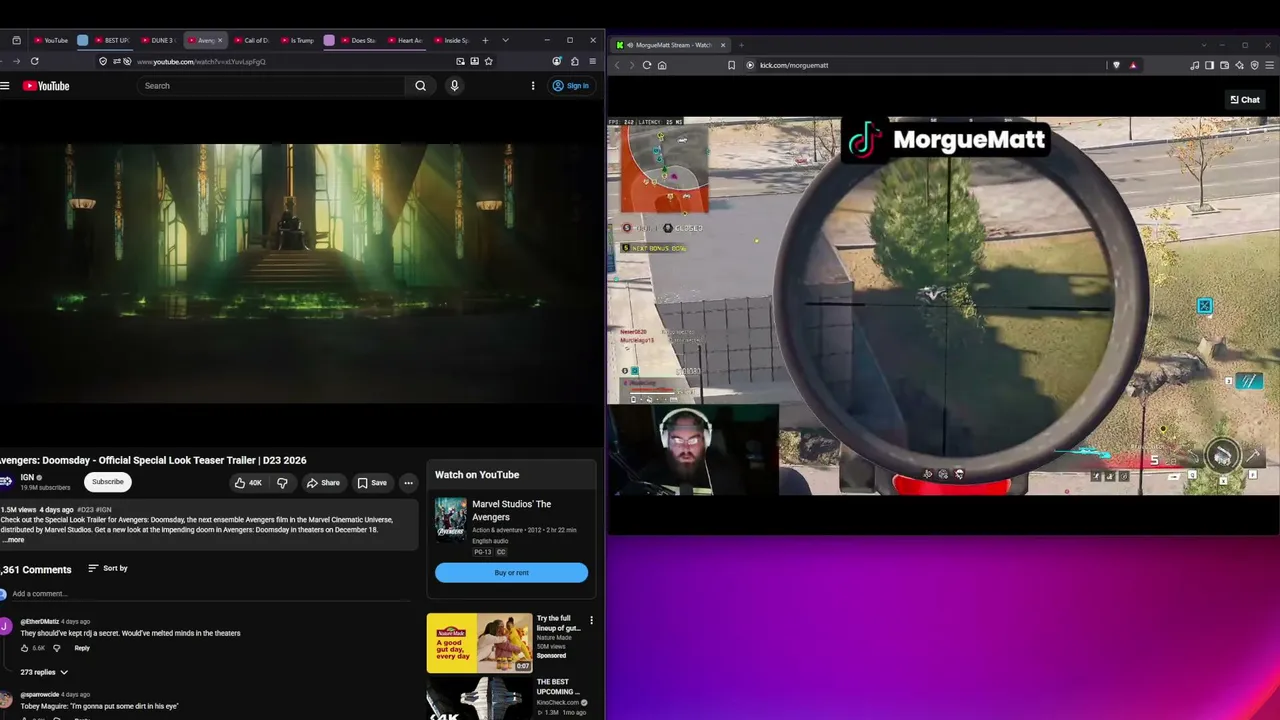Viewport: 1280px width, 720px height.
Task: Reply to the @EtherDMatiz comment
Action: [x=82, y=648]
